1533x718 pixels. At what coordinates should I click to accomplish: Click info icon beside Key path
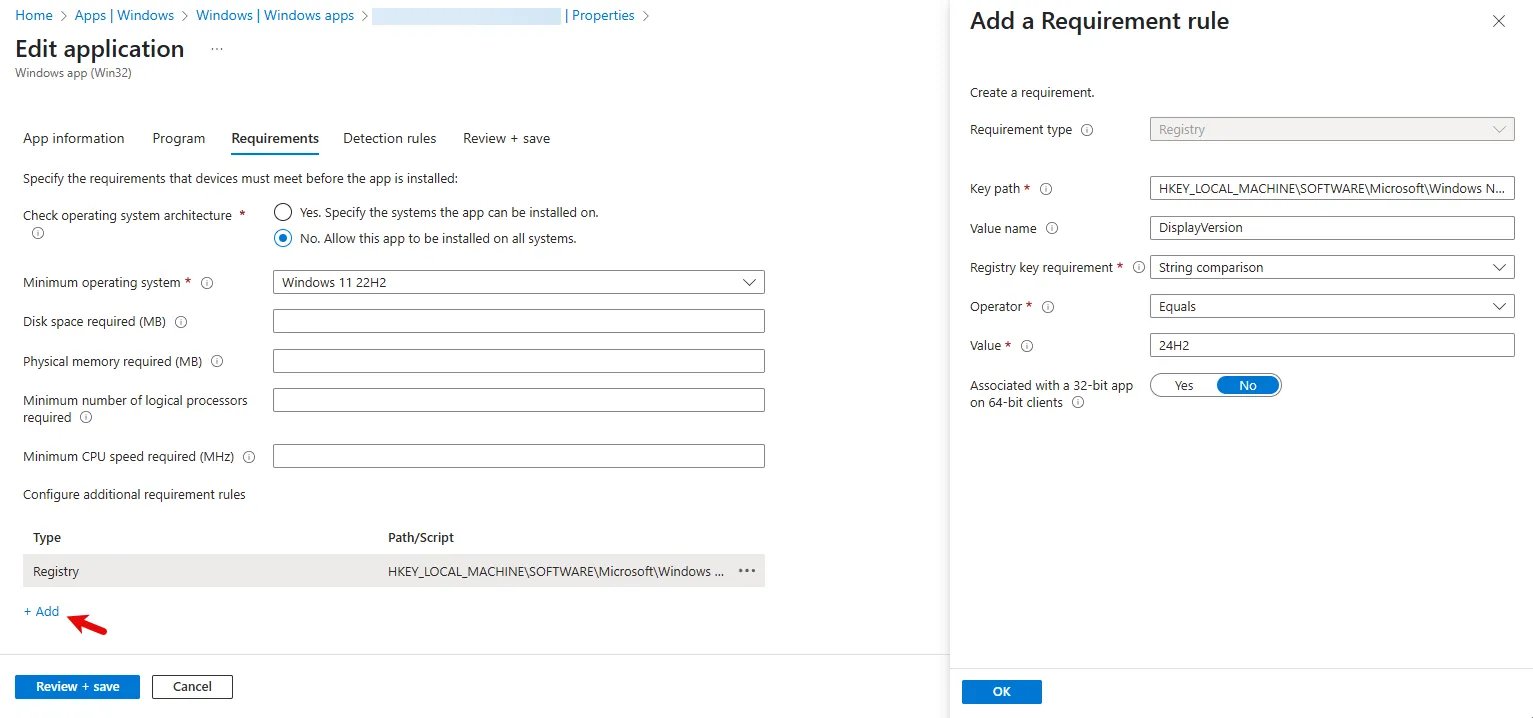(x=1046, y=189)
